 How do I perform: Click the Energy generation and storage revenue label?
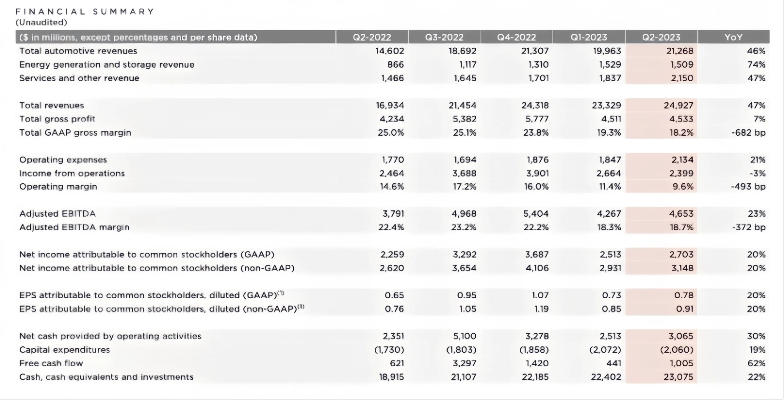click(106, 64)
